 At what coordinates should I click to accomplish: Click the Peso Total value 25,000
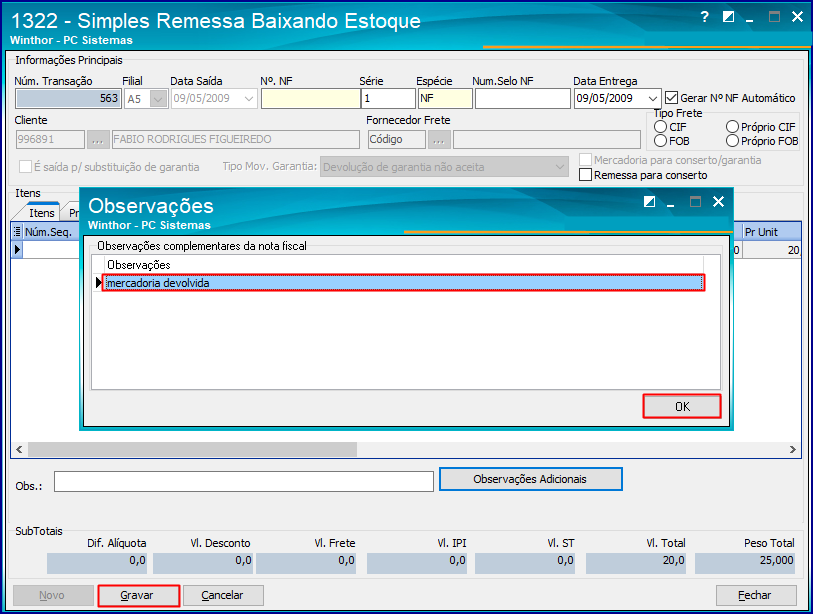point(745,561)
